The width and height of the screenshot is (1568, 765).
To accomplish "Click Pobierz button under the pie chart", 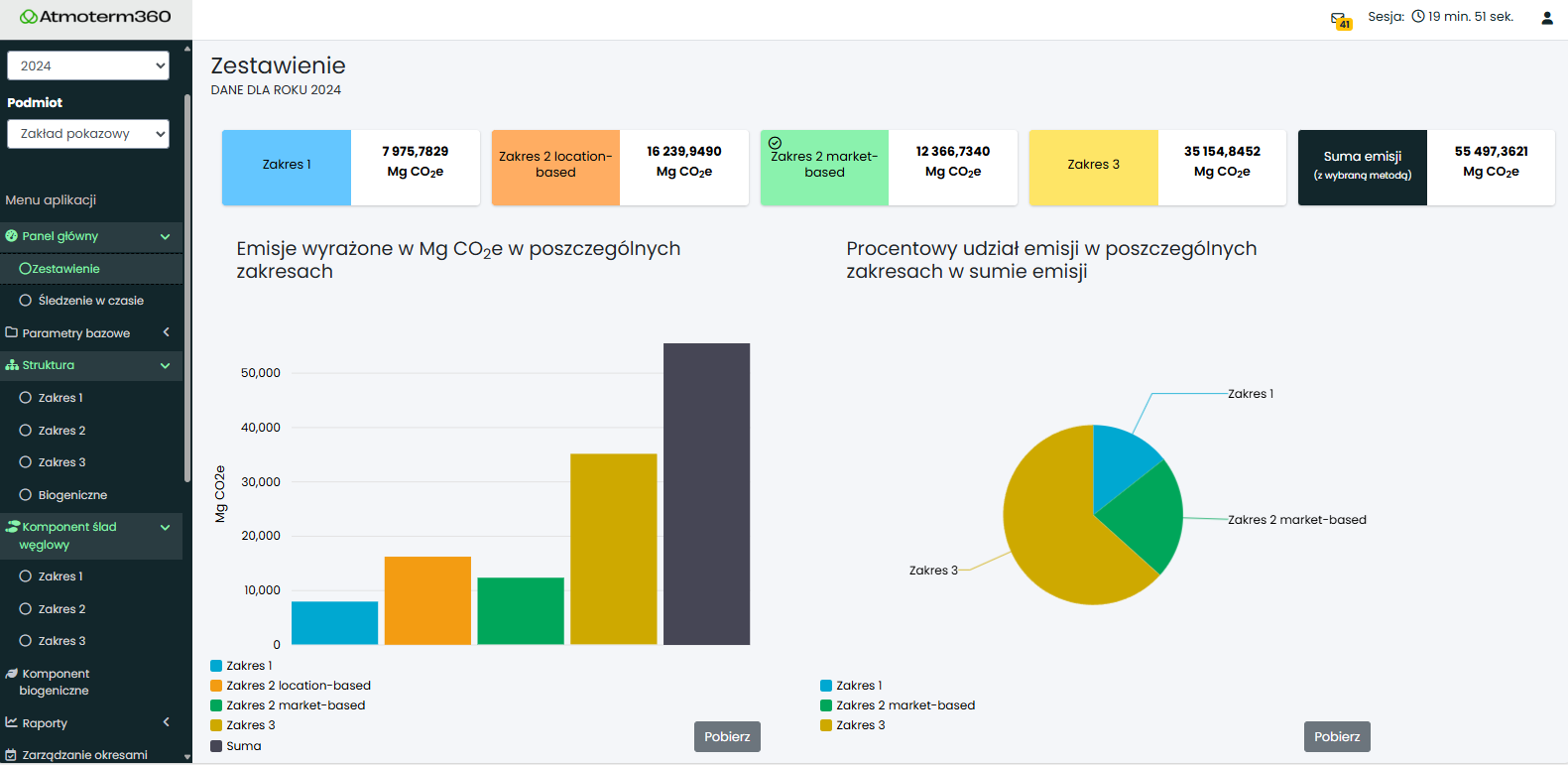I will click(1336, 736).
